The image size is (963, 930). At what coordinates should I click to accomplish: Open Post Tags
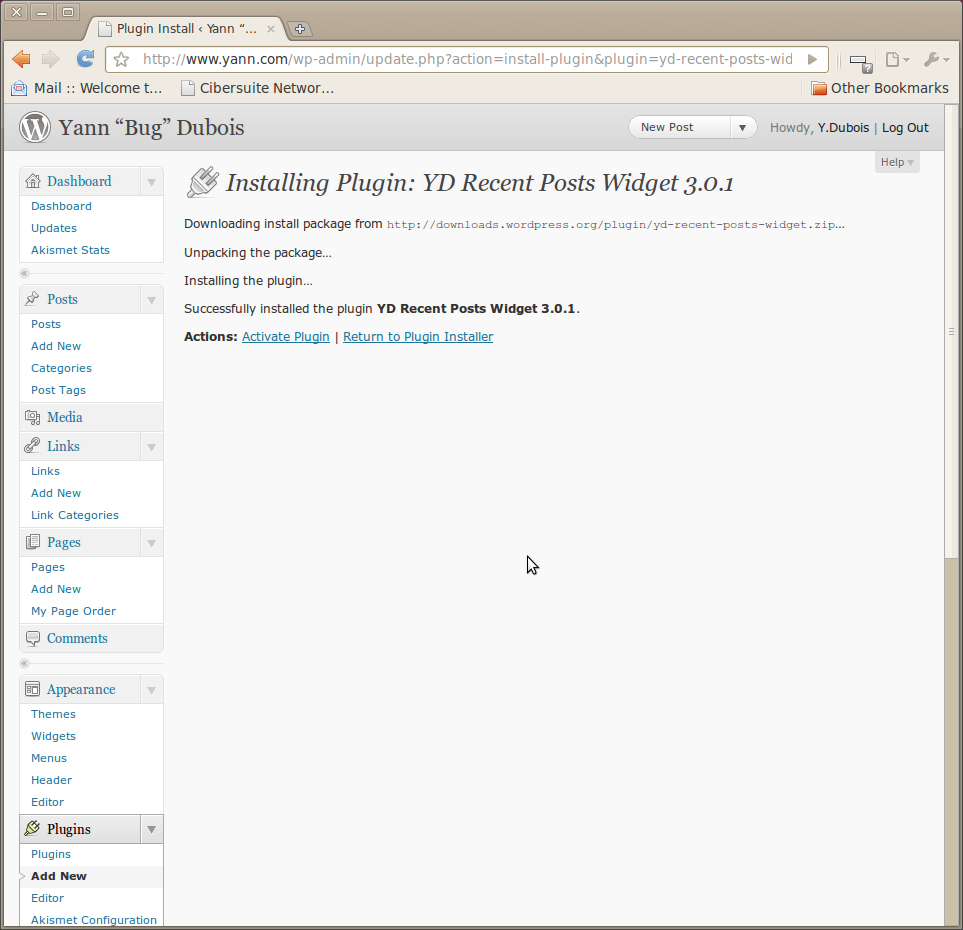coord(58,390)
